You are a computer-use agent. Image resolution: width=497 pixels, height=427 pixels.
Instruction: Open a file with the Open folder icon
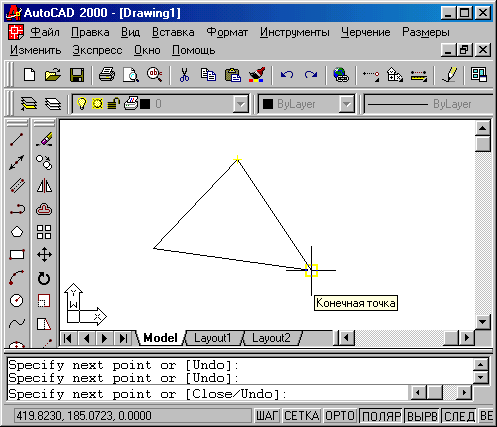pos(53,75)
